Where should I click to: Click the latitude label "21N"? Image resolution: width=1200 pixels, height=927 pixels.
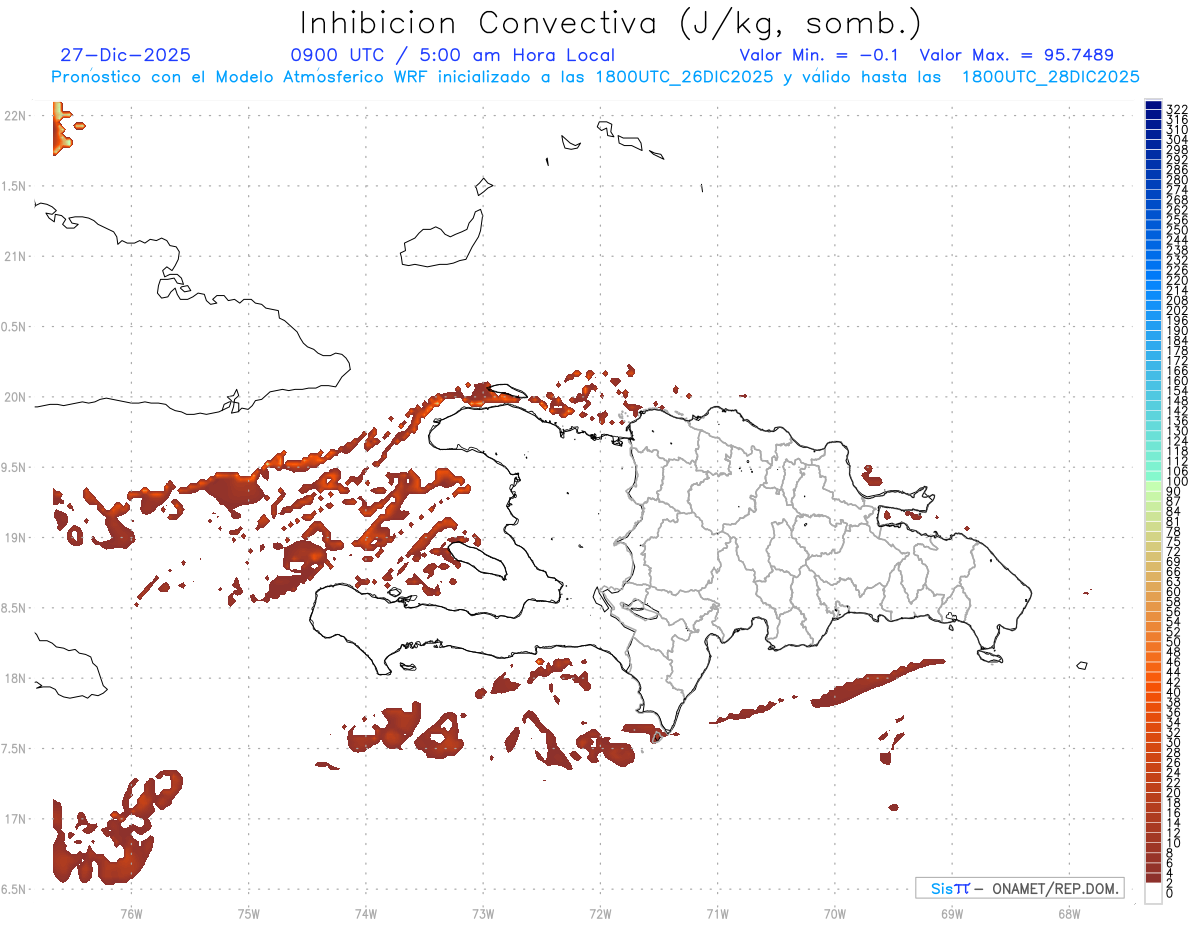(x=15, y=257)
